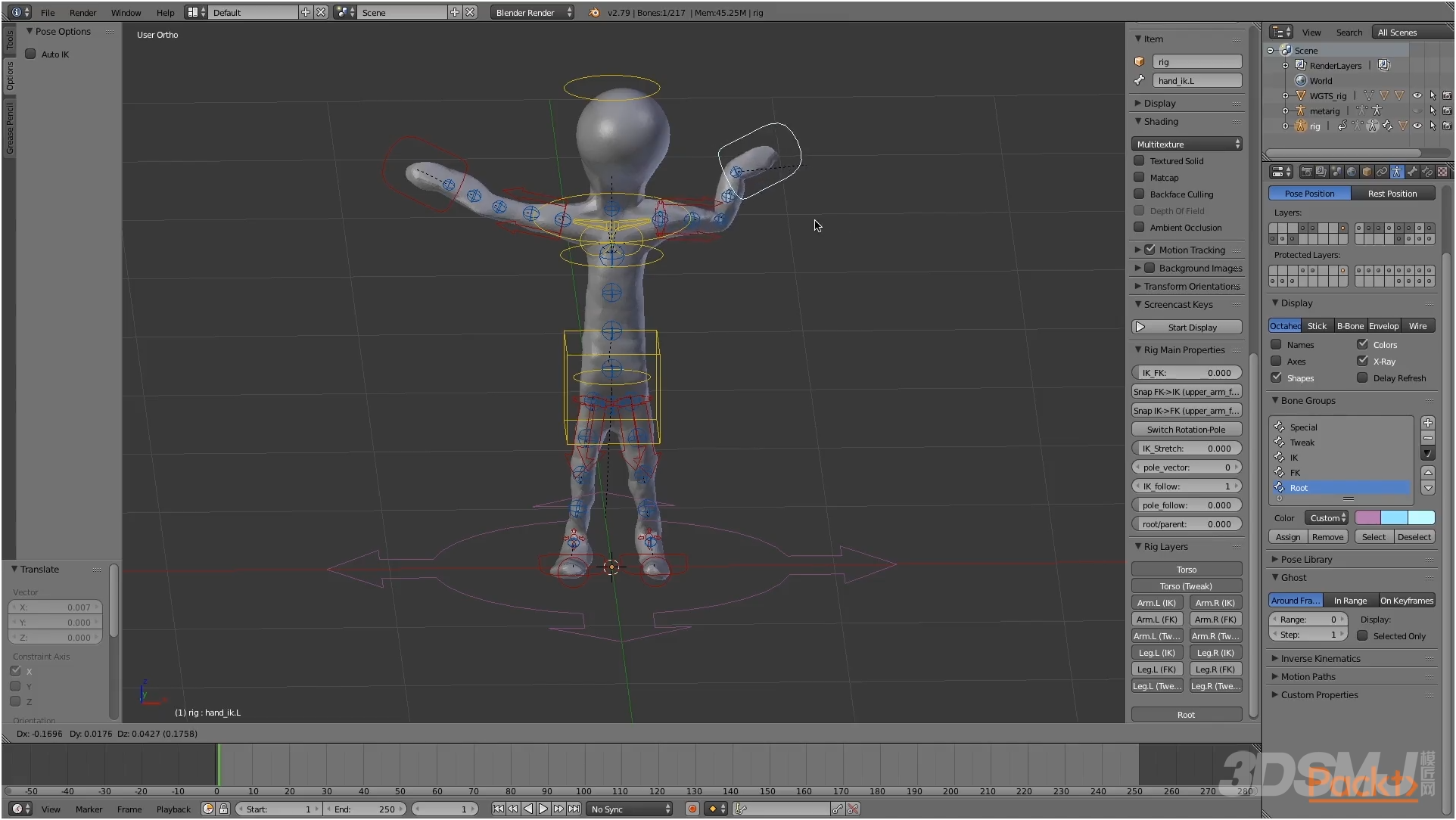Open the scene properties tab

1336,172
